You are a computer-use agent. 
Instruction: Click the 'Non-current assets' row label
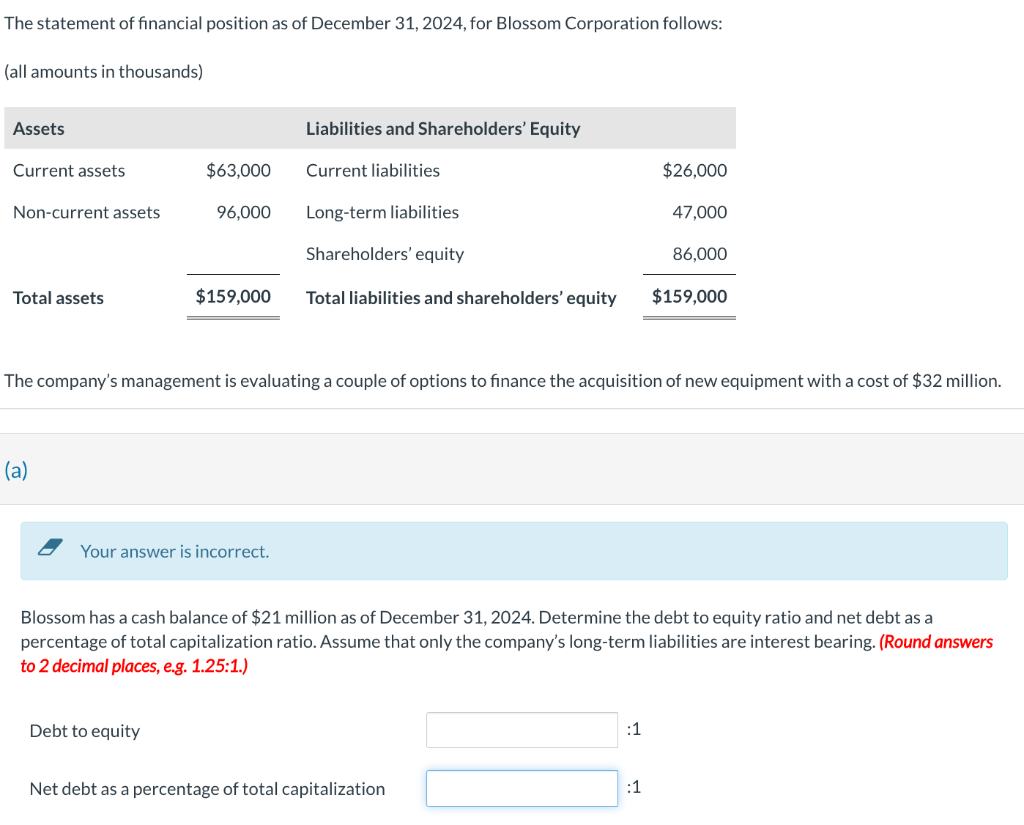(x=86, y=212)
